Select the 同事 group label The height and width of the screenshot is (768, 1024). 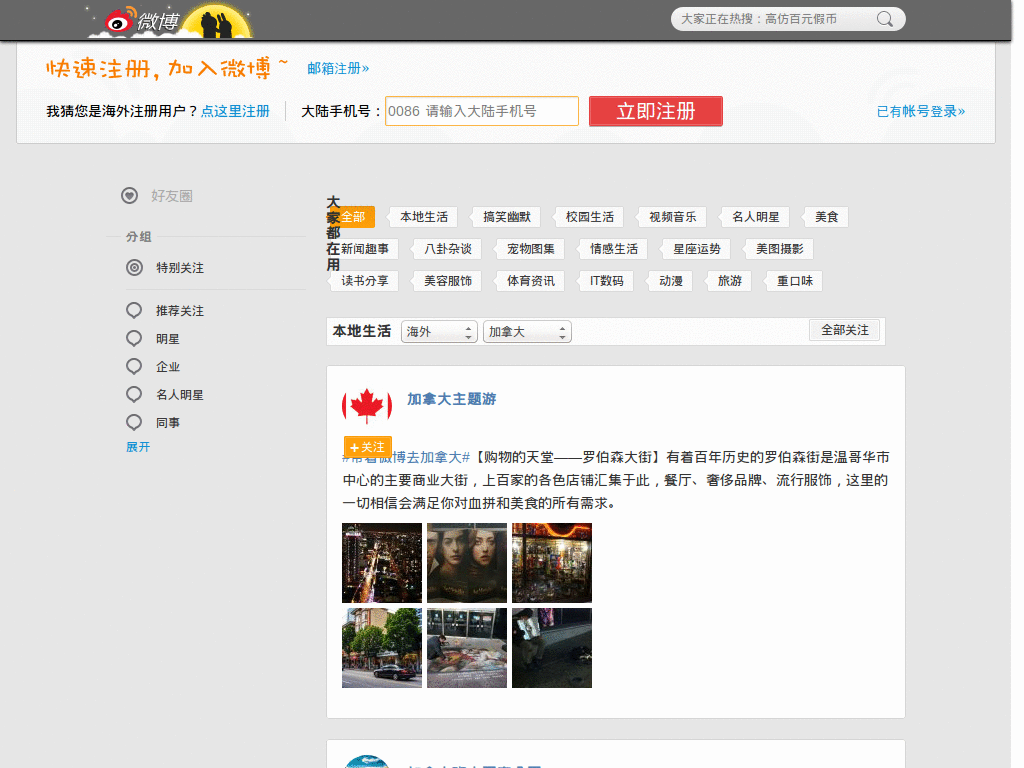[168, 423]
